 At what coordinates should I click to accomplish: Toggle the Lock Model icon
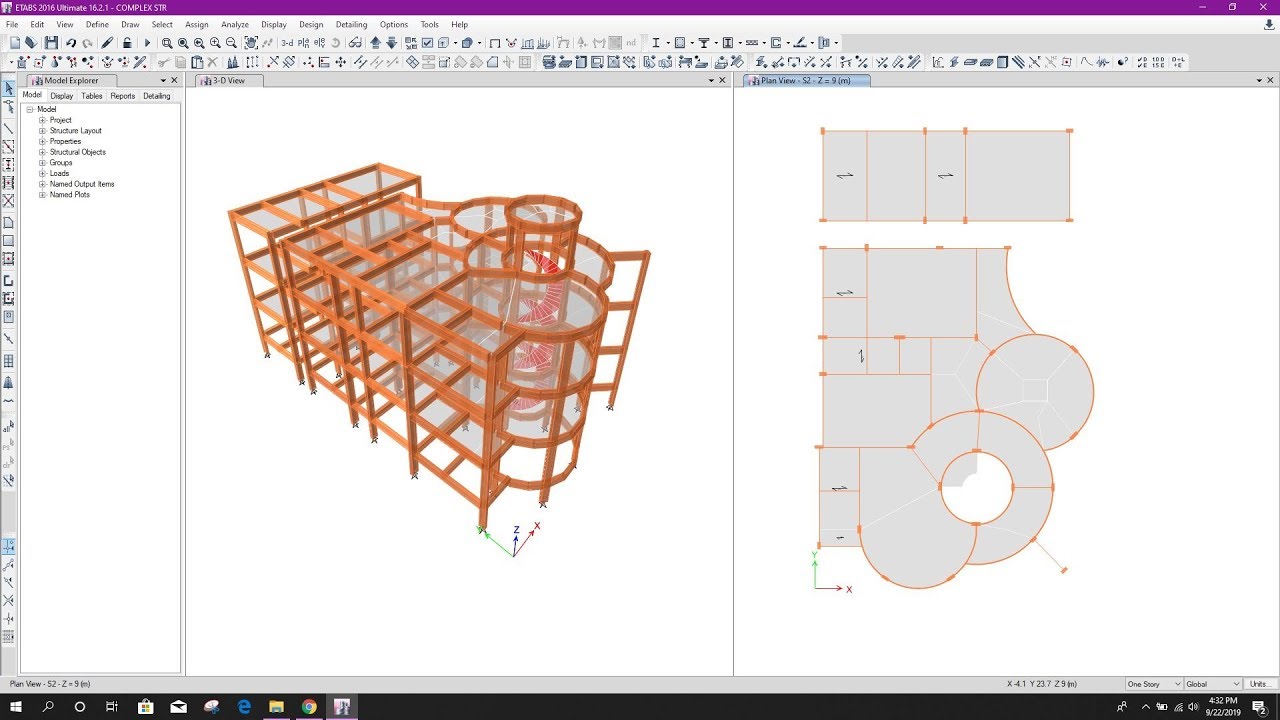tap(128, 42)
